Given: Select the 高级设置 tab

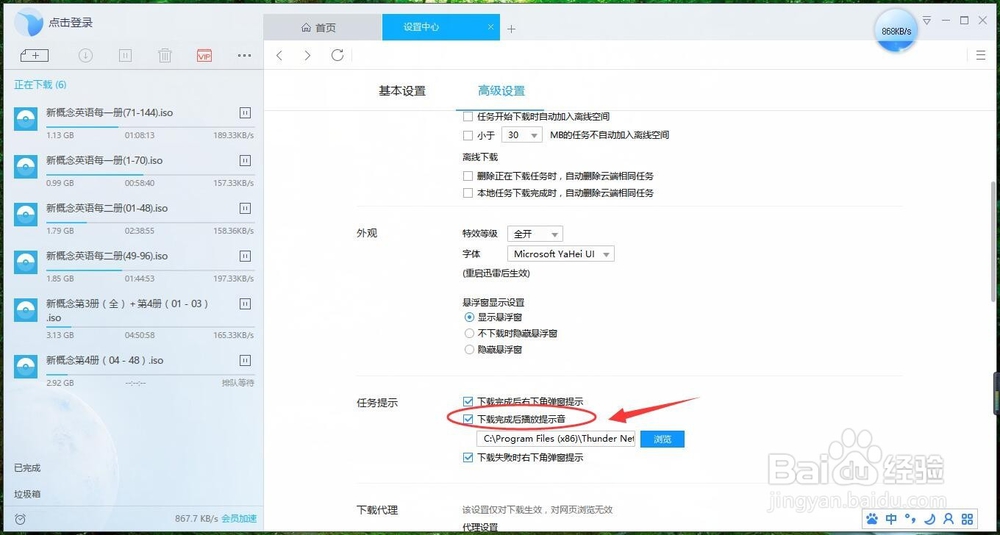Looking at the screenshot, I should (x=501, y=91).
